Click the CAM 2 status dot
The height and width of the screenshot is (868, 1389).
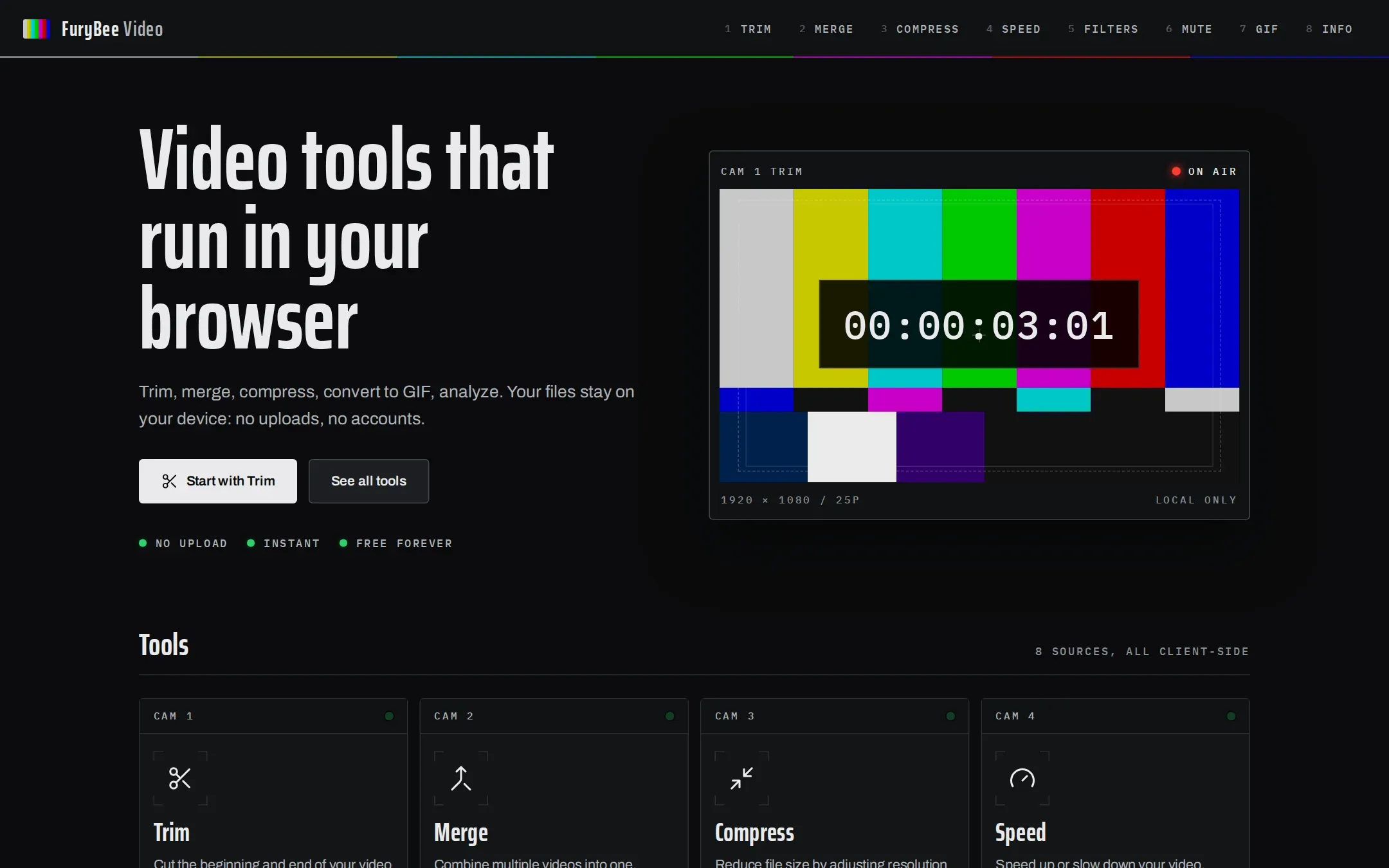pyautogui.click(x=670, y=716)
